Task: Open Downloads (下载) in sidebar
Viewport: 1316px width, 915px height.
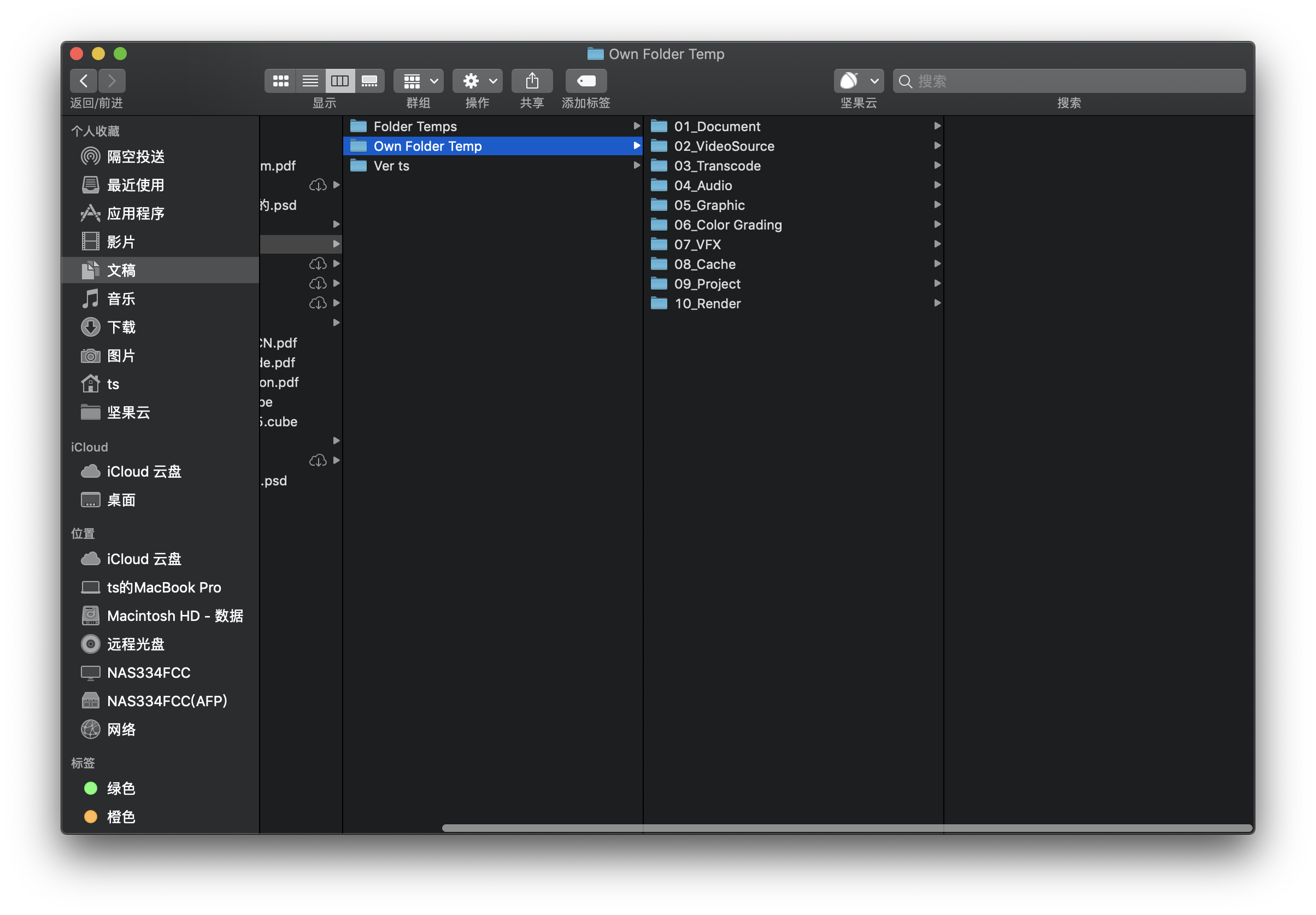Action: pos(121,327)
